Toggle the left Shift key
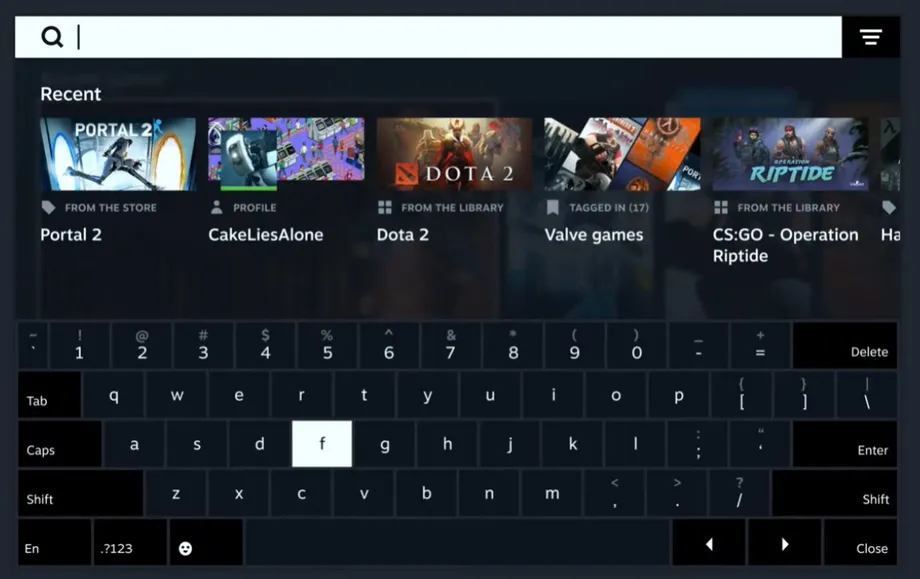Image resolution: width=920 pixels, height=579 pixels. click(x=81, y=493)
